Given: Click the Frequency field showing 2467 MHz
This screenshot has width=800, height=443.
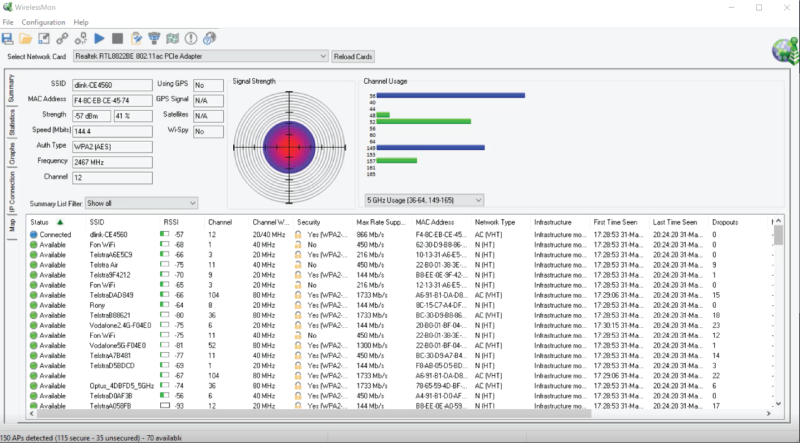Looking at the screenshot, I should point(112,162).
